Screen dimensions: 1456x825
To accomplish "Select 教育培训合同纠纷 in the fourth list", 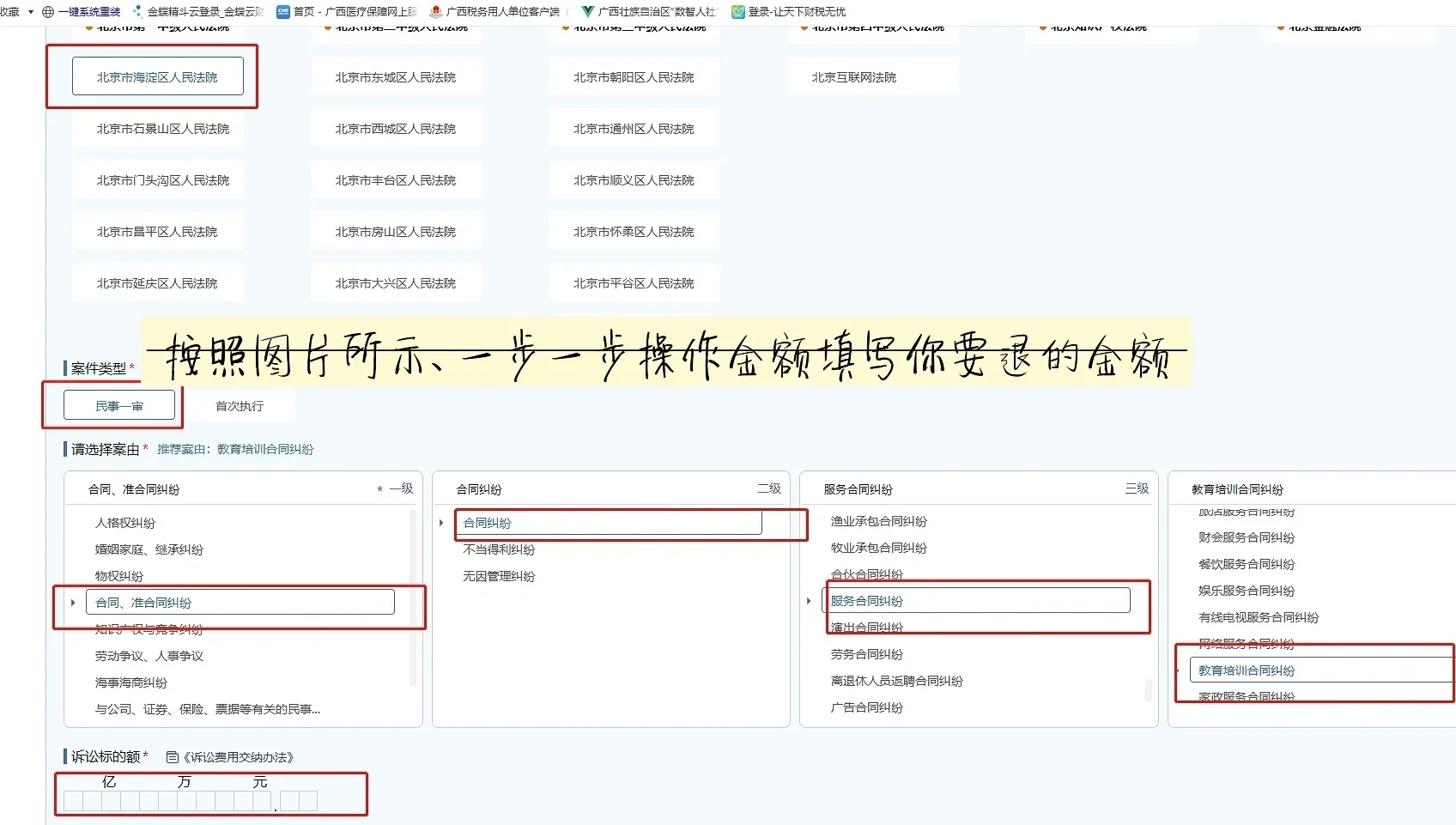I will (x=1322, y=670).
